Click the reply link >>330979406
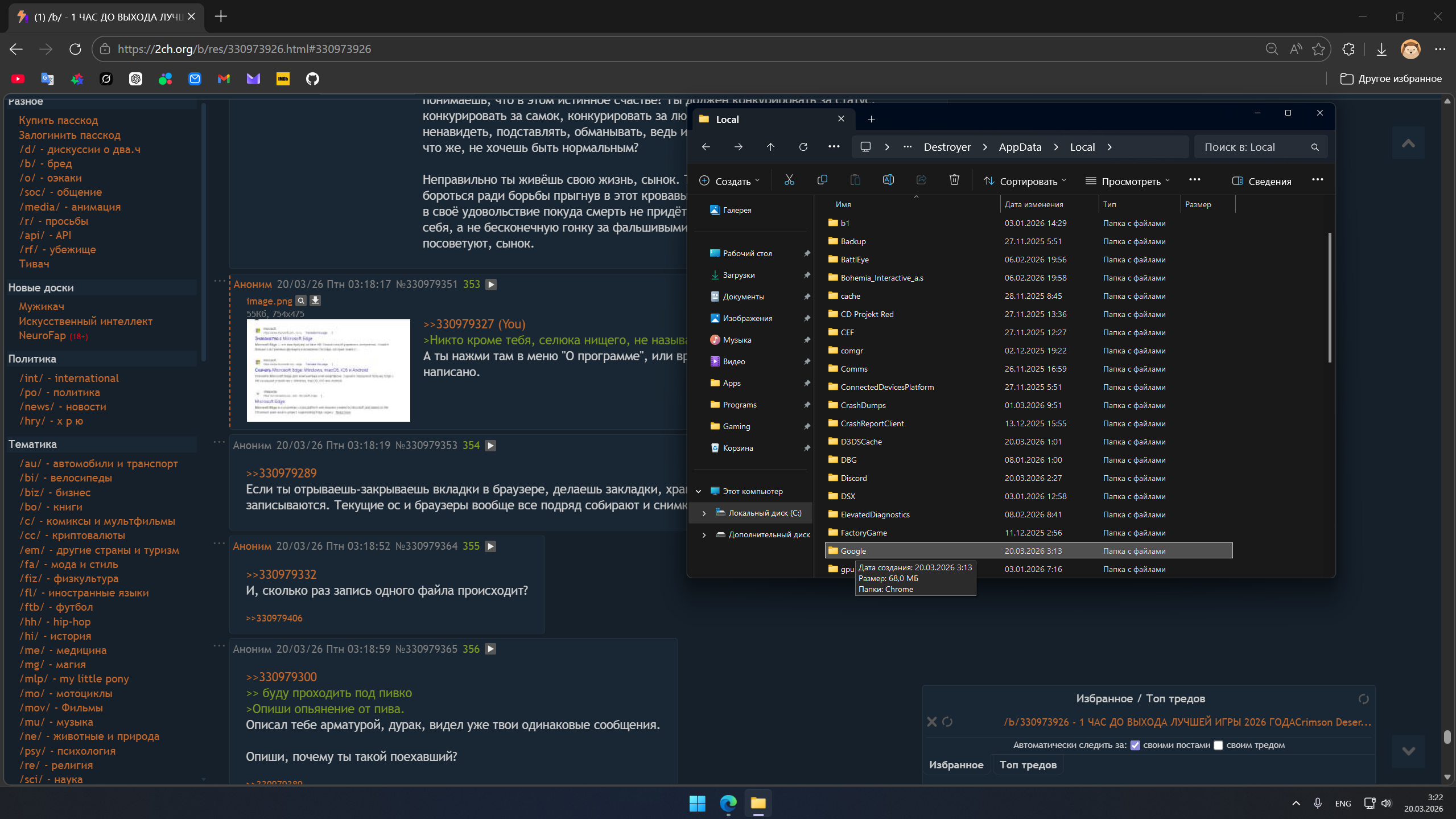The image size is (1456, 819). pyautogui.click(x=274, y=618)
